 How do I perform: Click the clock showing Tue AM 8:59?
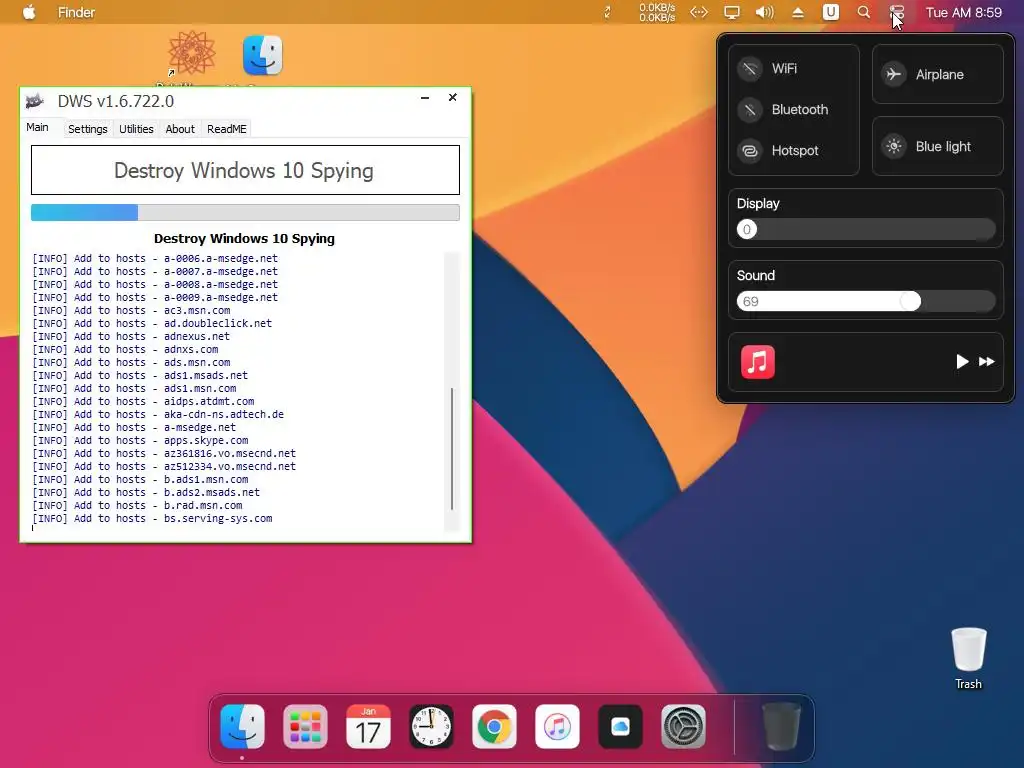click(x=964, y=12)
